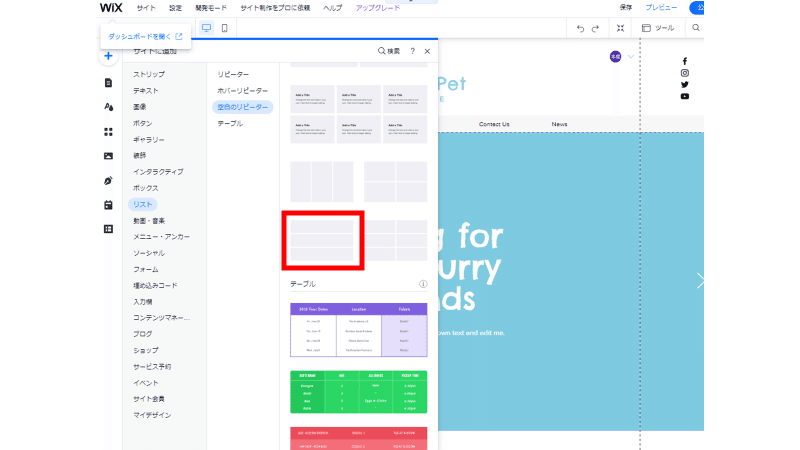
Task: Open サイト制作をプロに依頼 menu
Action: click(x=276, y=8)
